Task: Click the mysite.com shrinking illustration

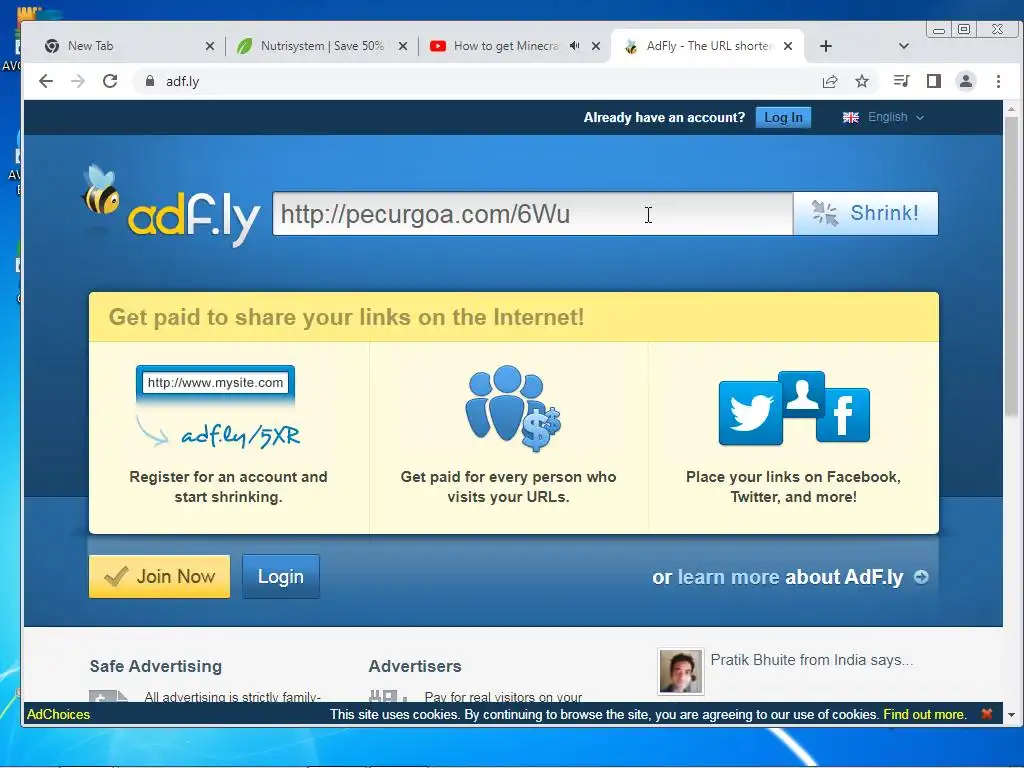Action: tap(217, 406)
